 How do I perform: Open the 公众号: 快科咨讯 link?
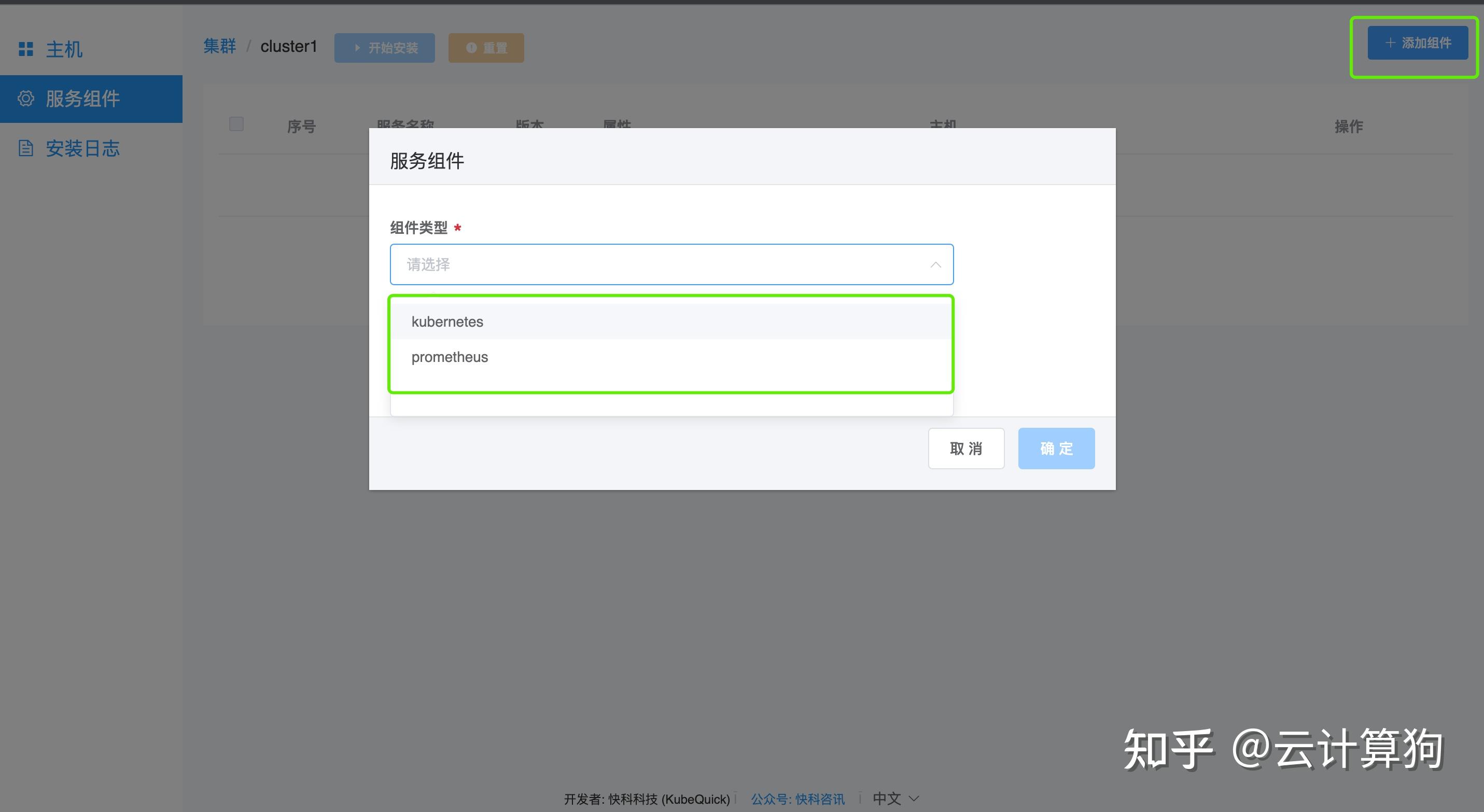[797, 799]
